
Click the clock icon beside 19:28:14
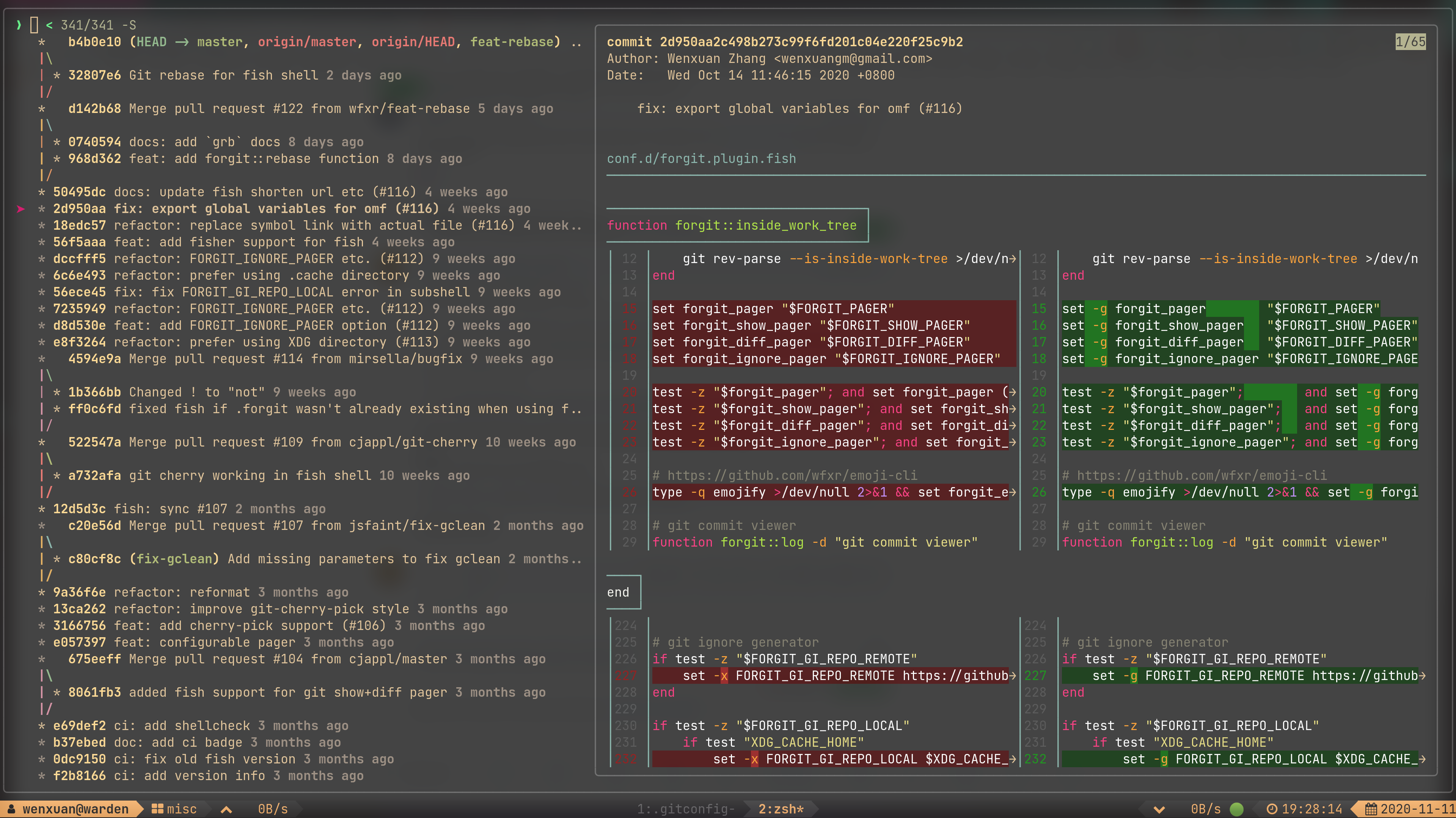pos(1272,809)
